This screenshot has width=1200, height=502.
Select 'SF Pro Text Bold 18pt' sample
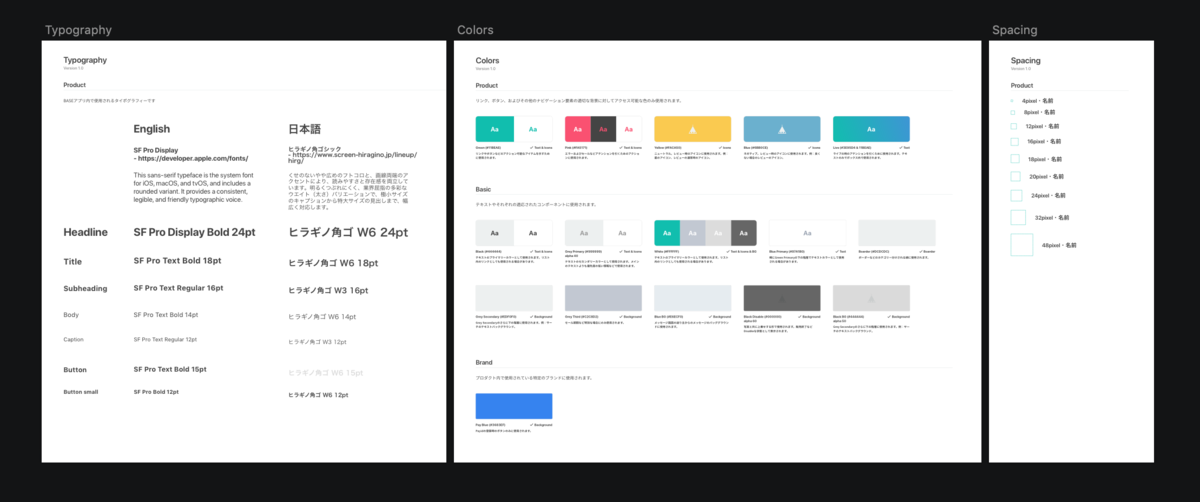coord(177,260)
